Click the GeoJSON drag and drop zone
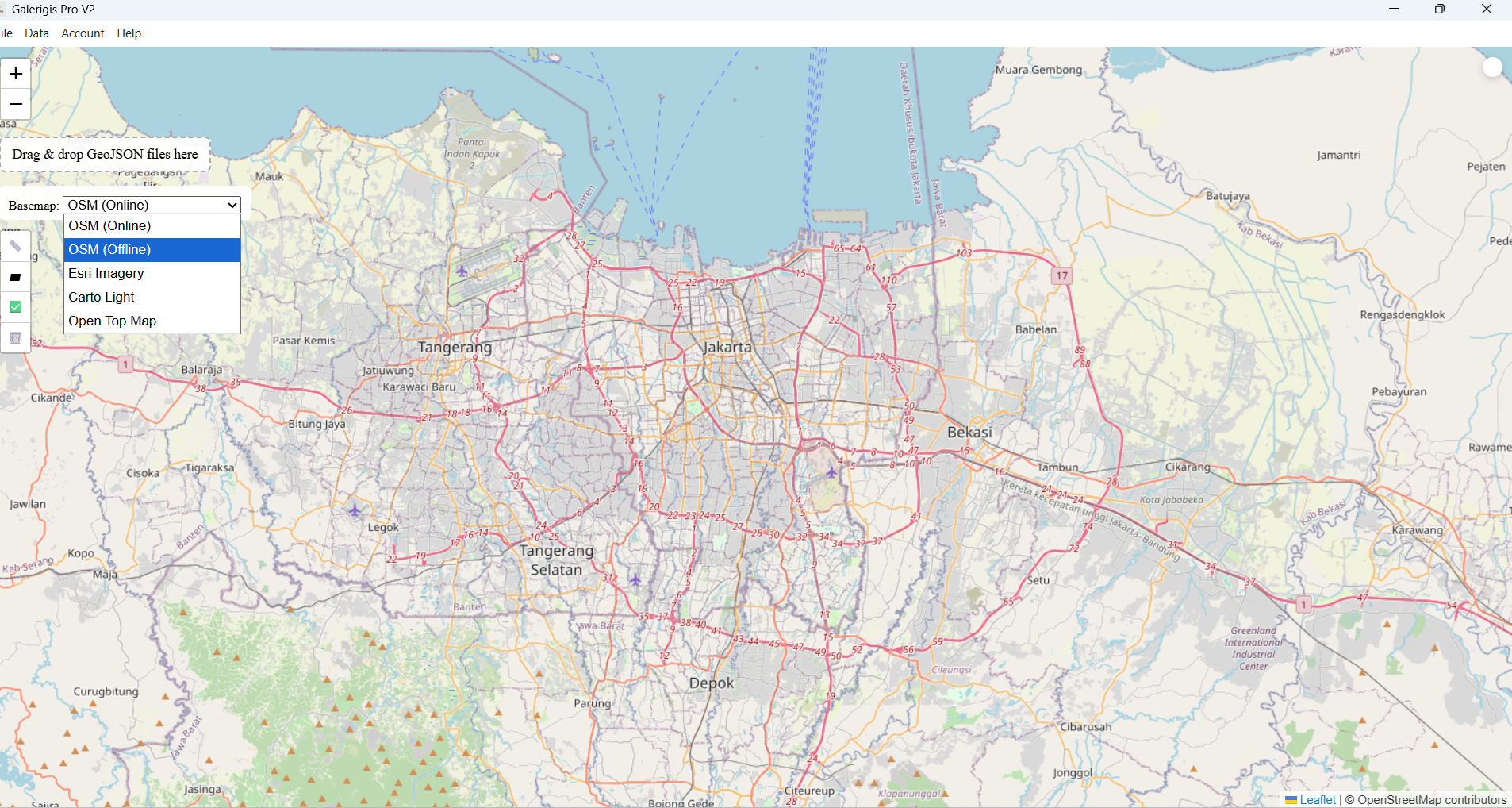The width and height of the screenshot is (1512, 808). (x=106, y=153)
